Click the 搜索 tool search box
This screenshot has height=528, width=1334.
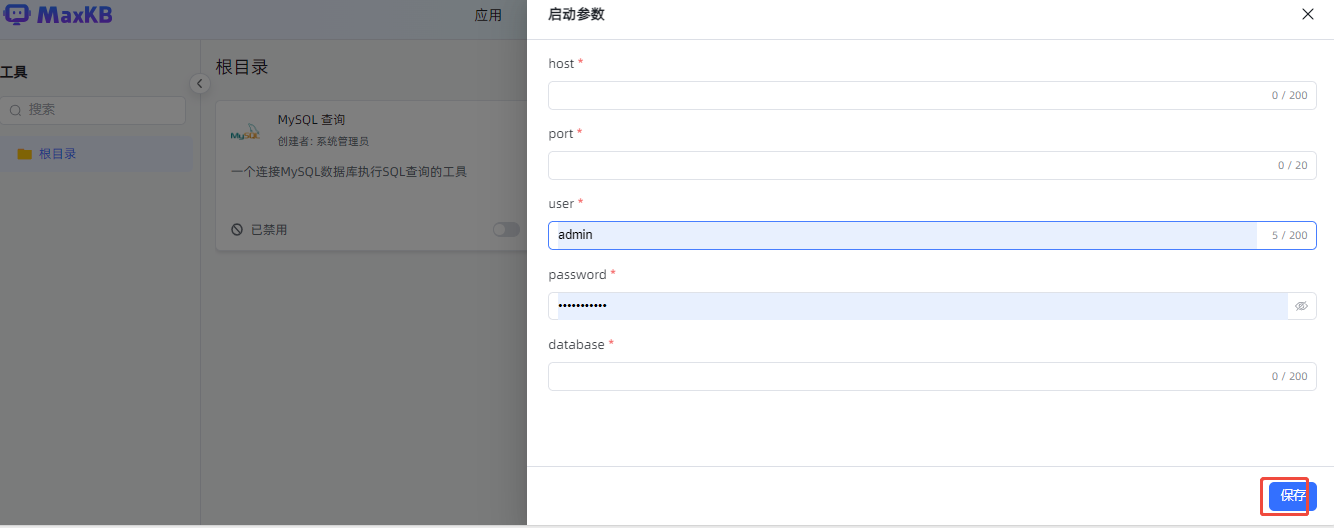tap(92, 110)
